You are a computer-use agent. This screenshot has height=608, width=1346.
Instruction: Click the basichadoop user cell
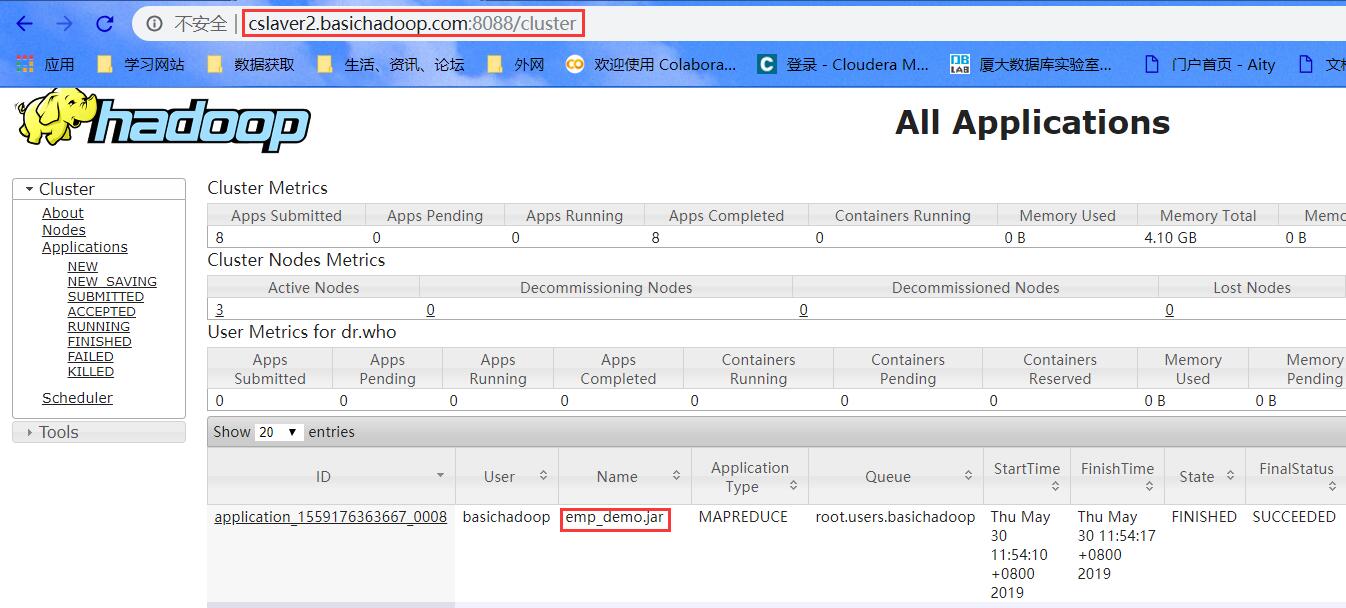[506, 517]
